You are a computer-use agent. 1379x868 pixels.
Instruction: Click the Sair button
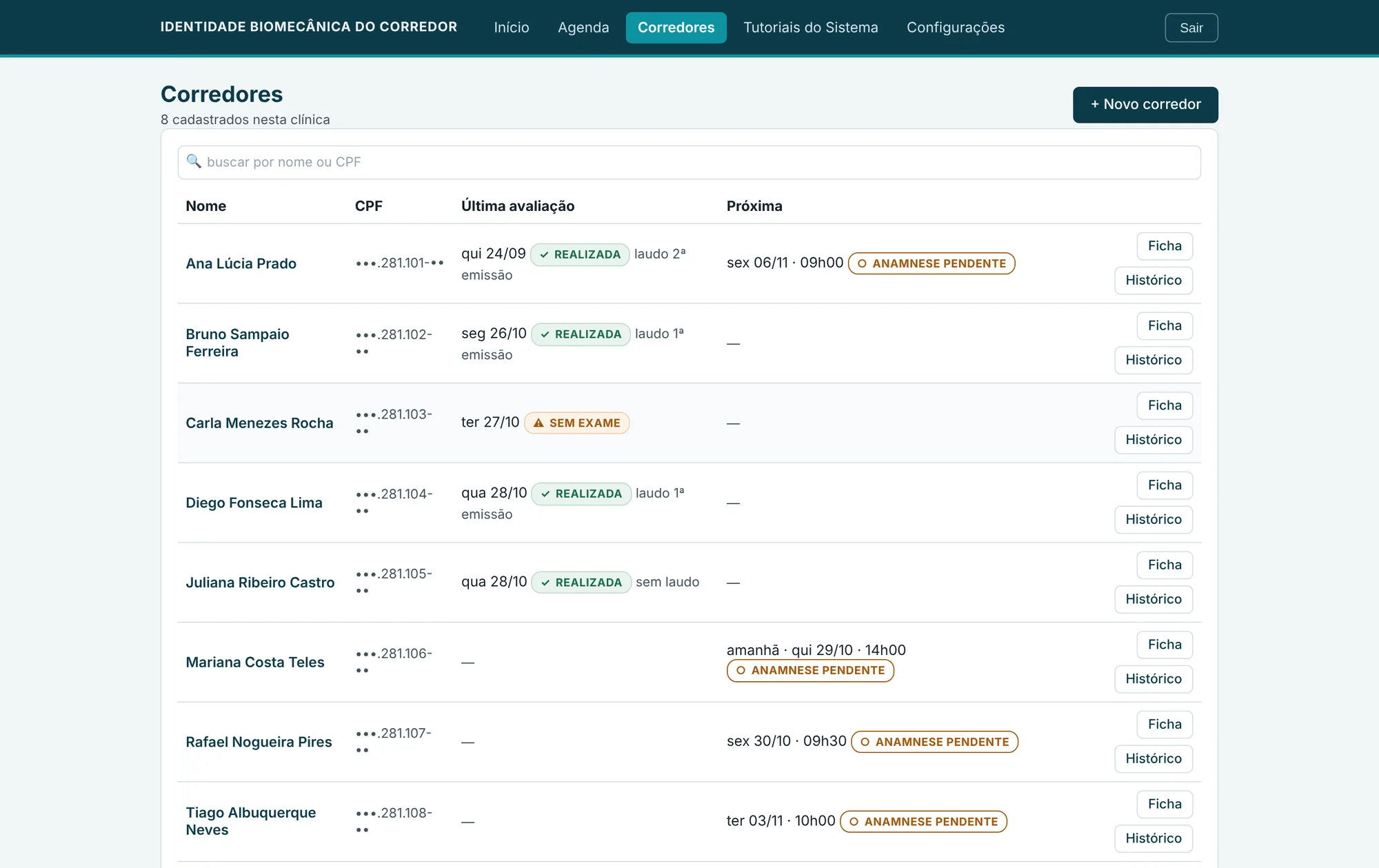pos(1191,28)
